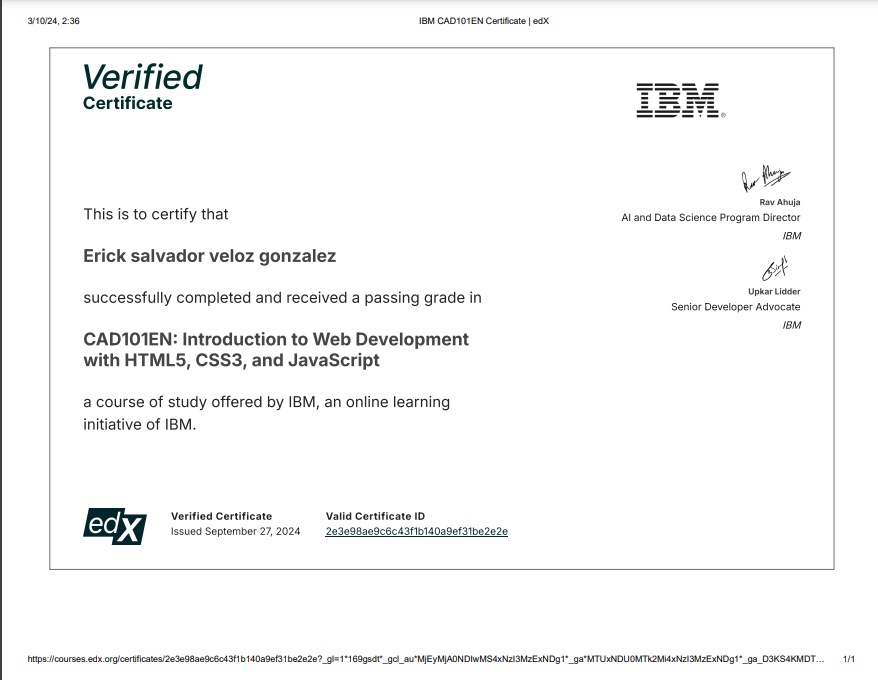Click the IBM wordmark beside edX logo
The height and width of the screenshot is (680, 878).
678,99
